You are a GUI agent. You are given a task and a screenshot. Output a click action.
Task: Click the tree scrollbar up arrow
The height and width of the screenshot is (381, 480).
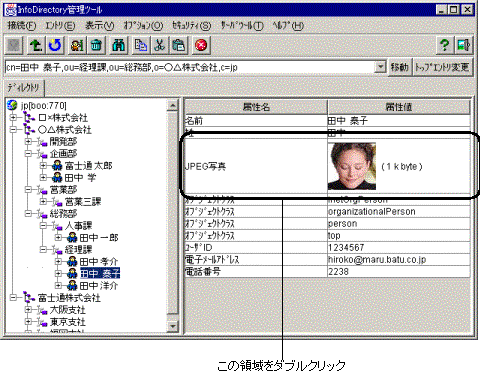coord(172,106)
